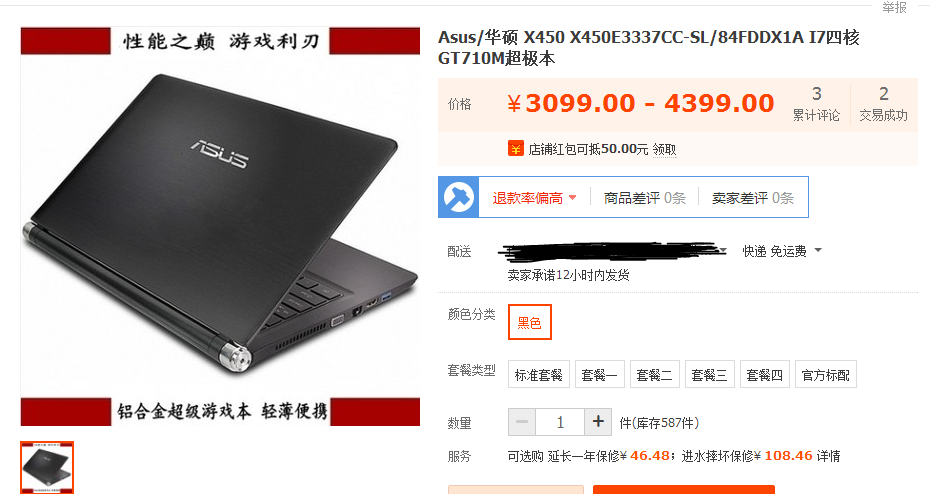Select the 标准套餐 package option
930x494 pixels.
point(539,374)
